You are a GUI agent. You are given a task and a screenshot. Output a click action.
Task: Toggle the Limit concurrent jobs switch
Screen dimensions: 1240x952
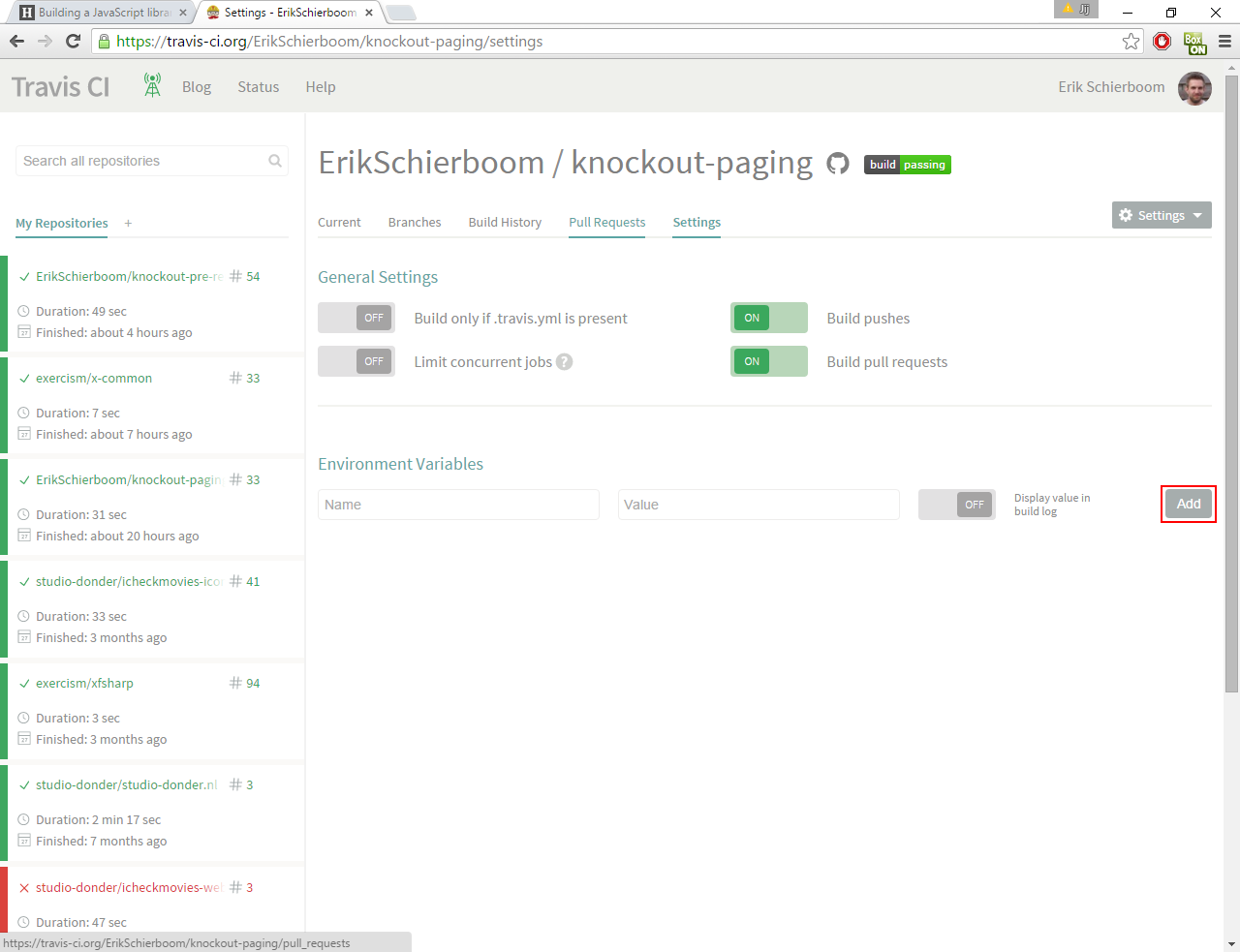tap(356, 361)
